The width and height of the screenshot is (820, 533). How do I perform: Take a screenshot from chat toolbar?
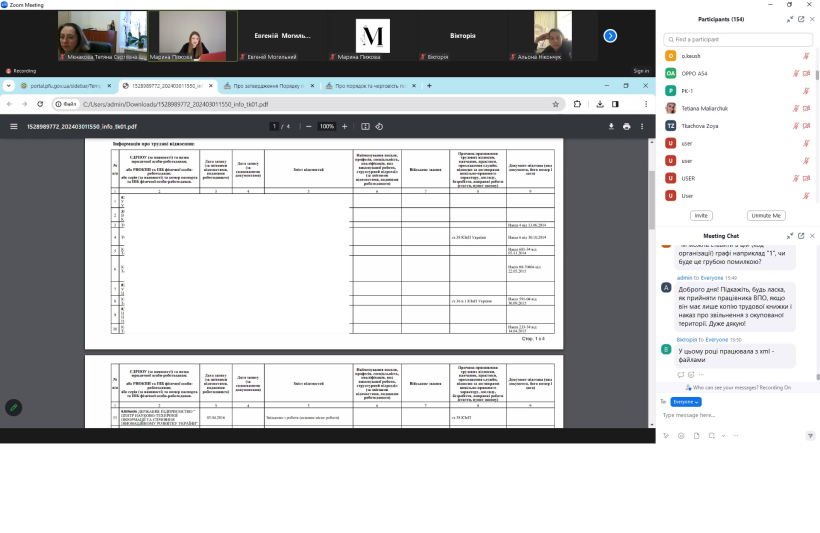coord(712,436)
